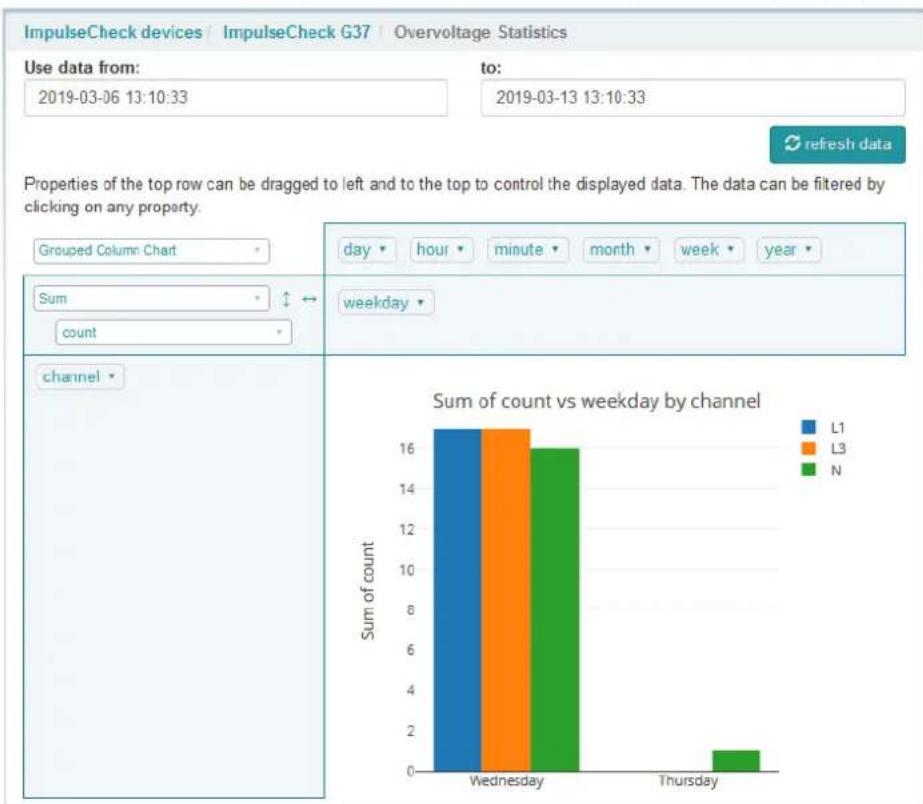The height and width of the screenshot is (804, 923).
Task: Click the refresh data button
Action: coord(837,144)
